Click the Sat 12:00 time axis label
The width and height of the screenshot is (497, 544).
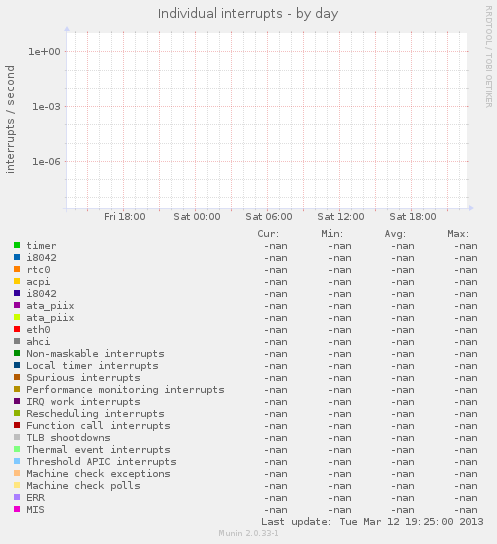(341, 217)
